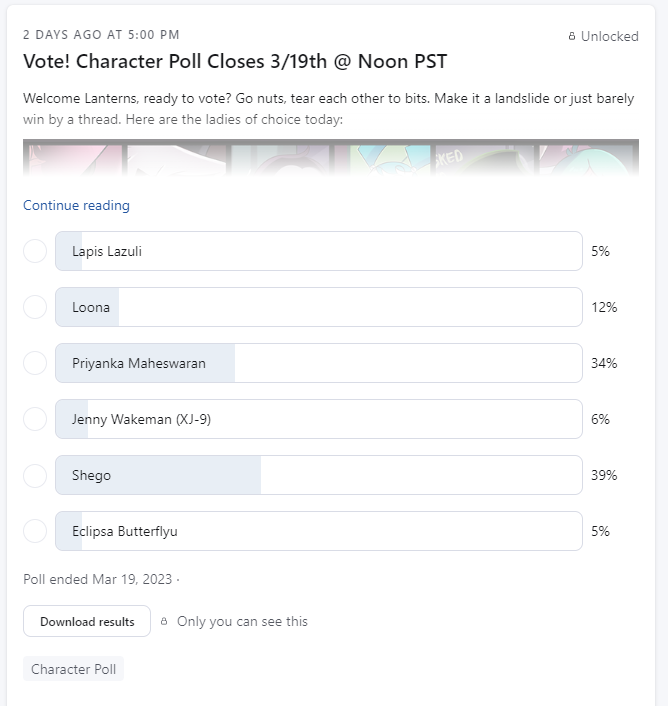Select the Loona radio button
The image size is (668, 706).
(x=35, y=307)
